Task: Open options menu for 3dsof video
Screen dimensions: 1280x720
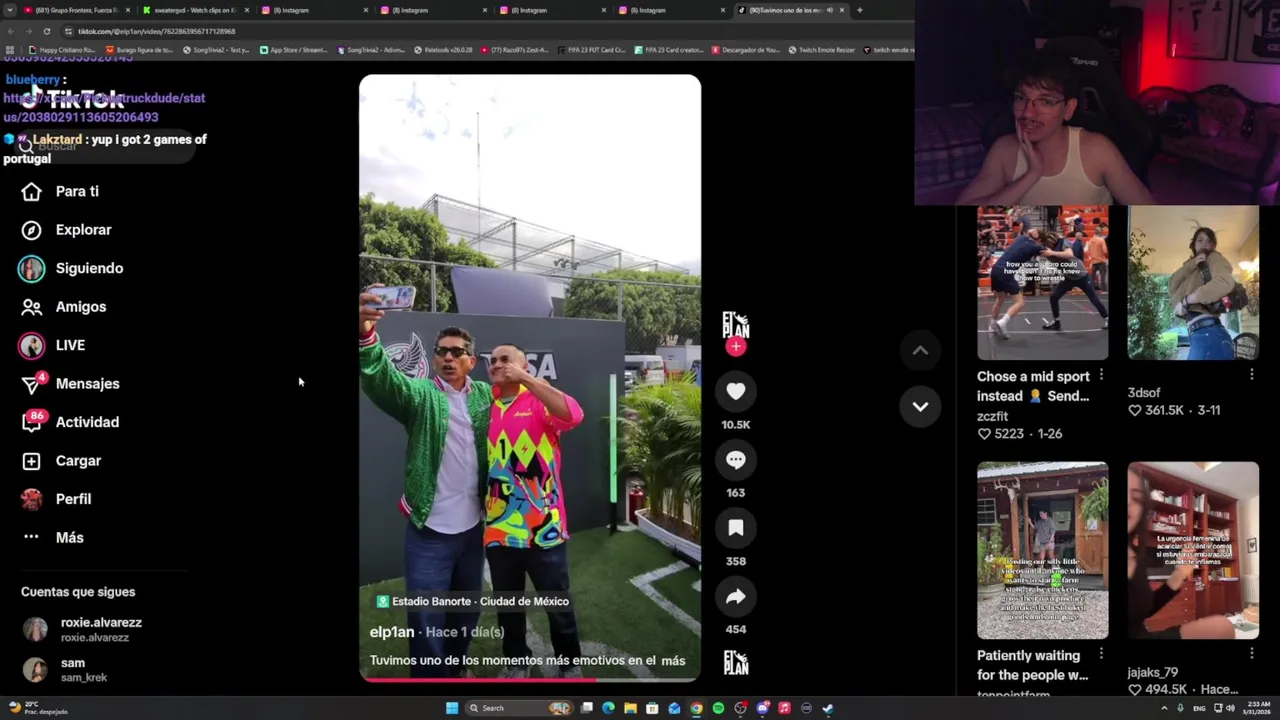Action: [1252, 375]
